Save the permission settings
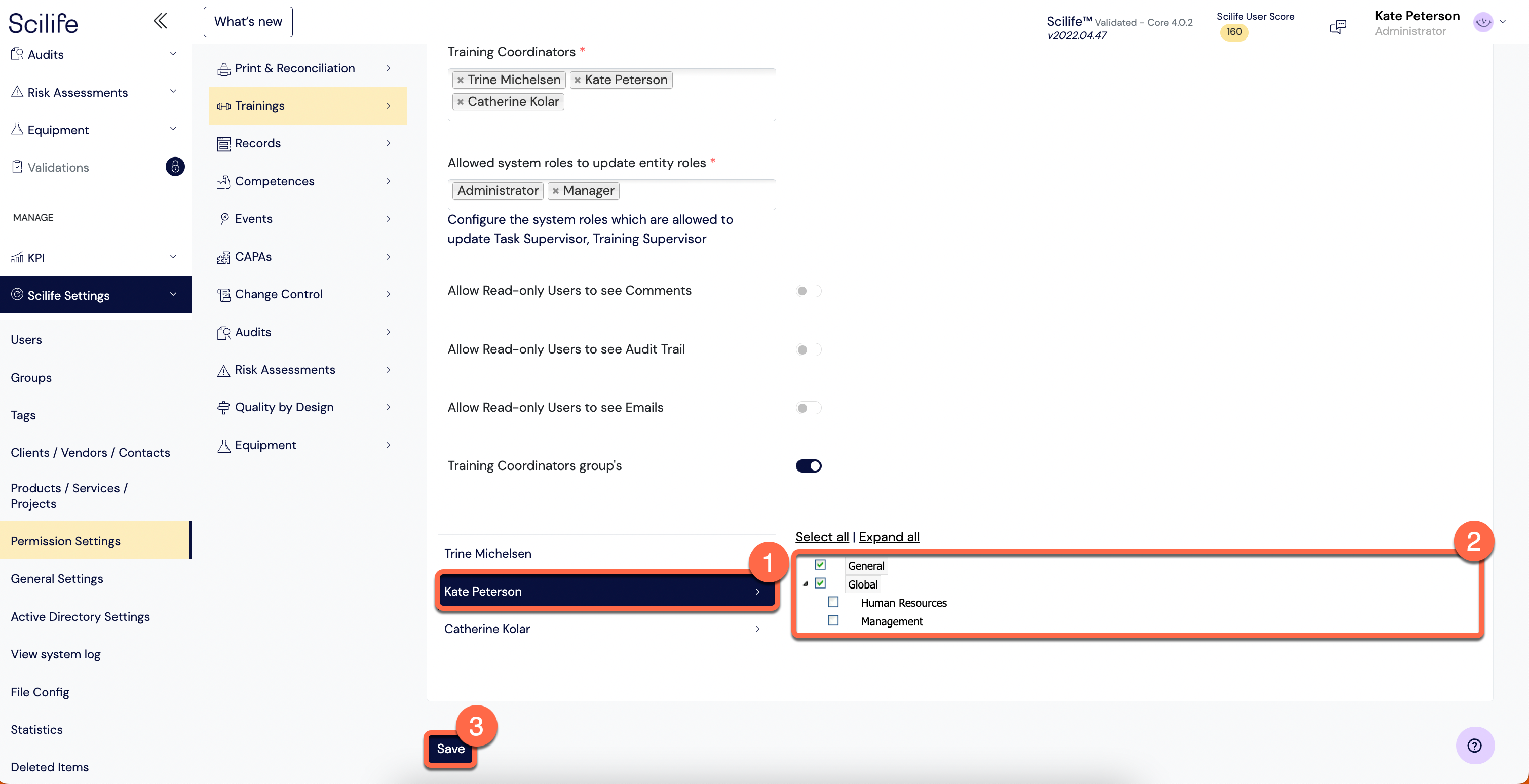 450,749
